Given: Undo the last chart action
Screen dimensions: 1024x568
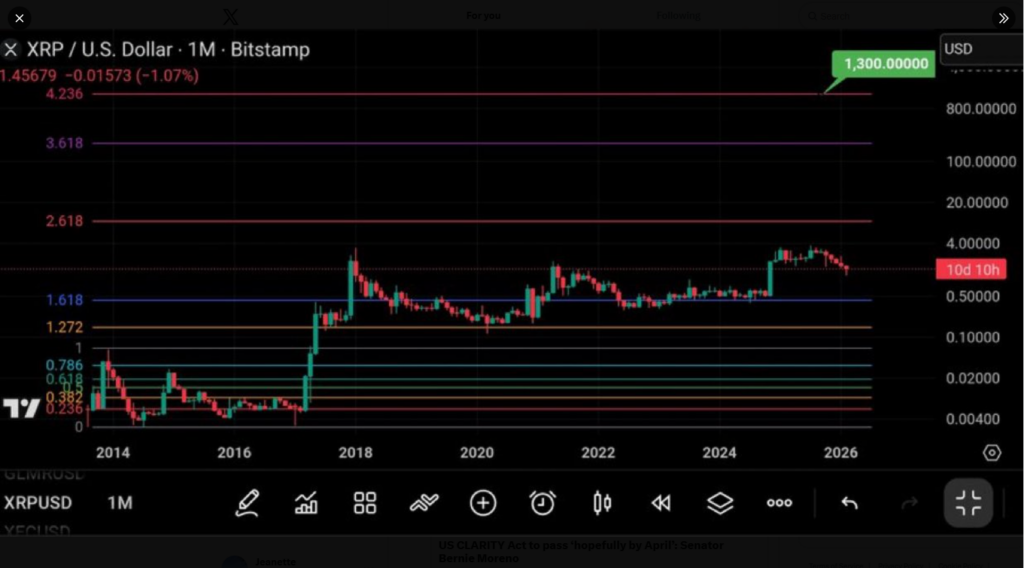Looking at the screenshot, I should click(x=849, y=503).
